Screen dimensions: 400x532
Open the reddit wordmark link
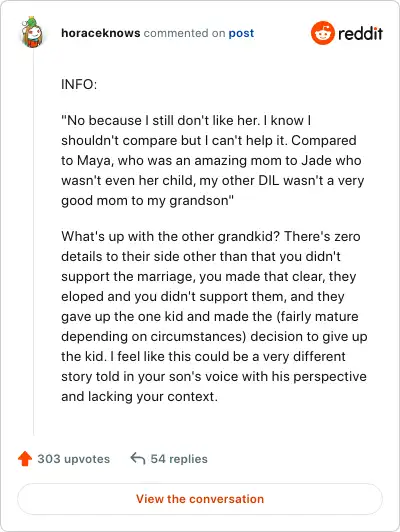pyautogui.click(x=360, y=33)
